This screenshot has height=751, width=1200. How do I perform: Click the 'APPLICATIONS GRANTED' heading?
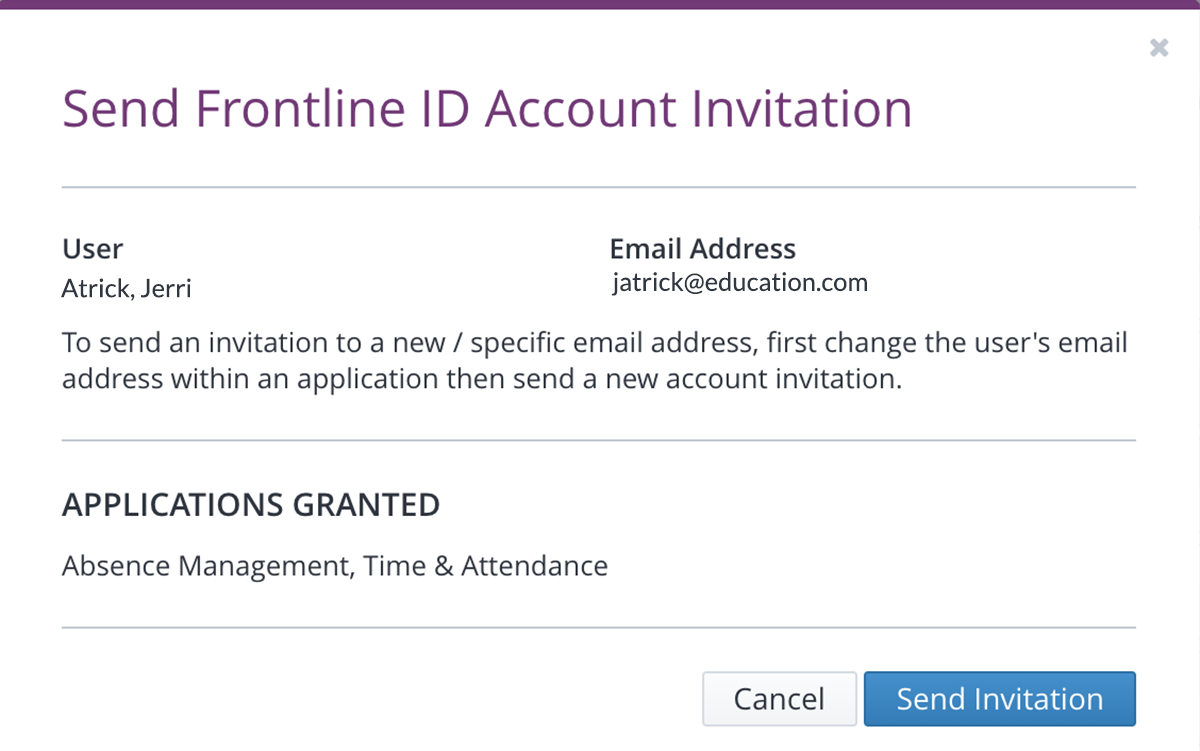[251, 505]
